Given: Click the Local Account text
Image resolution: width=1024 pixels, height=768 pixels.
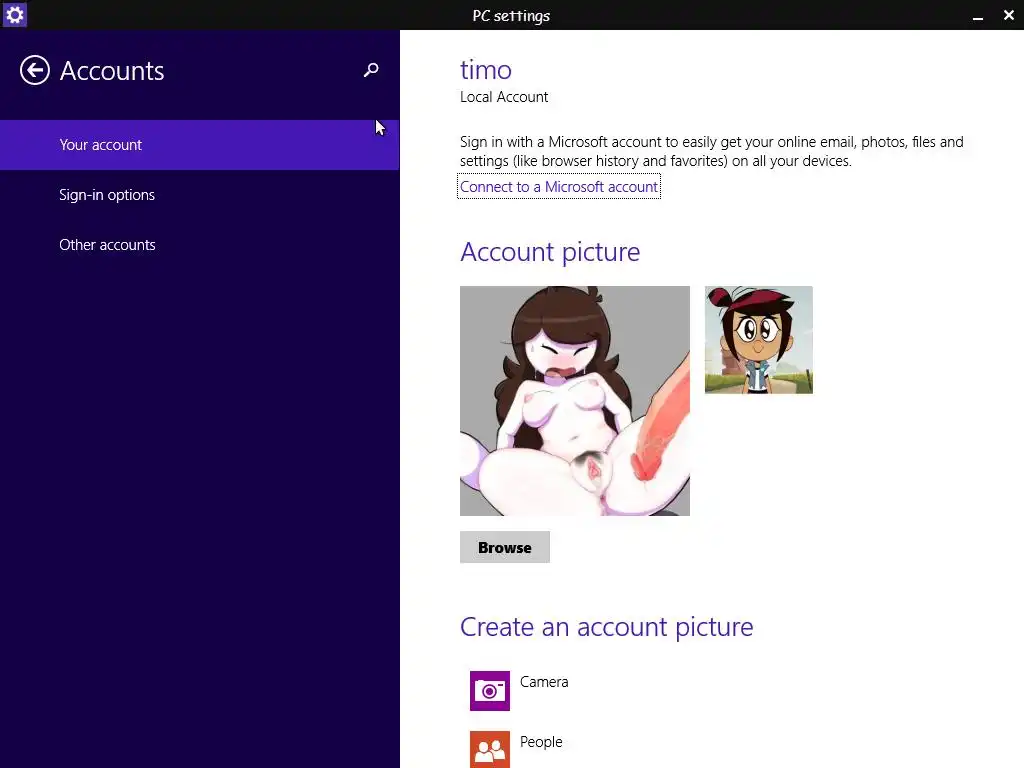Looking at the screenshot, I should [x=504, y=97].
